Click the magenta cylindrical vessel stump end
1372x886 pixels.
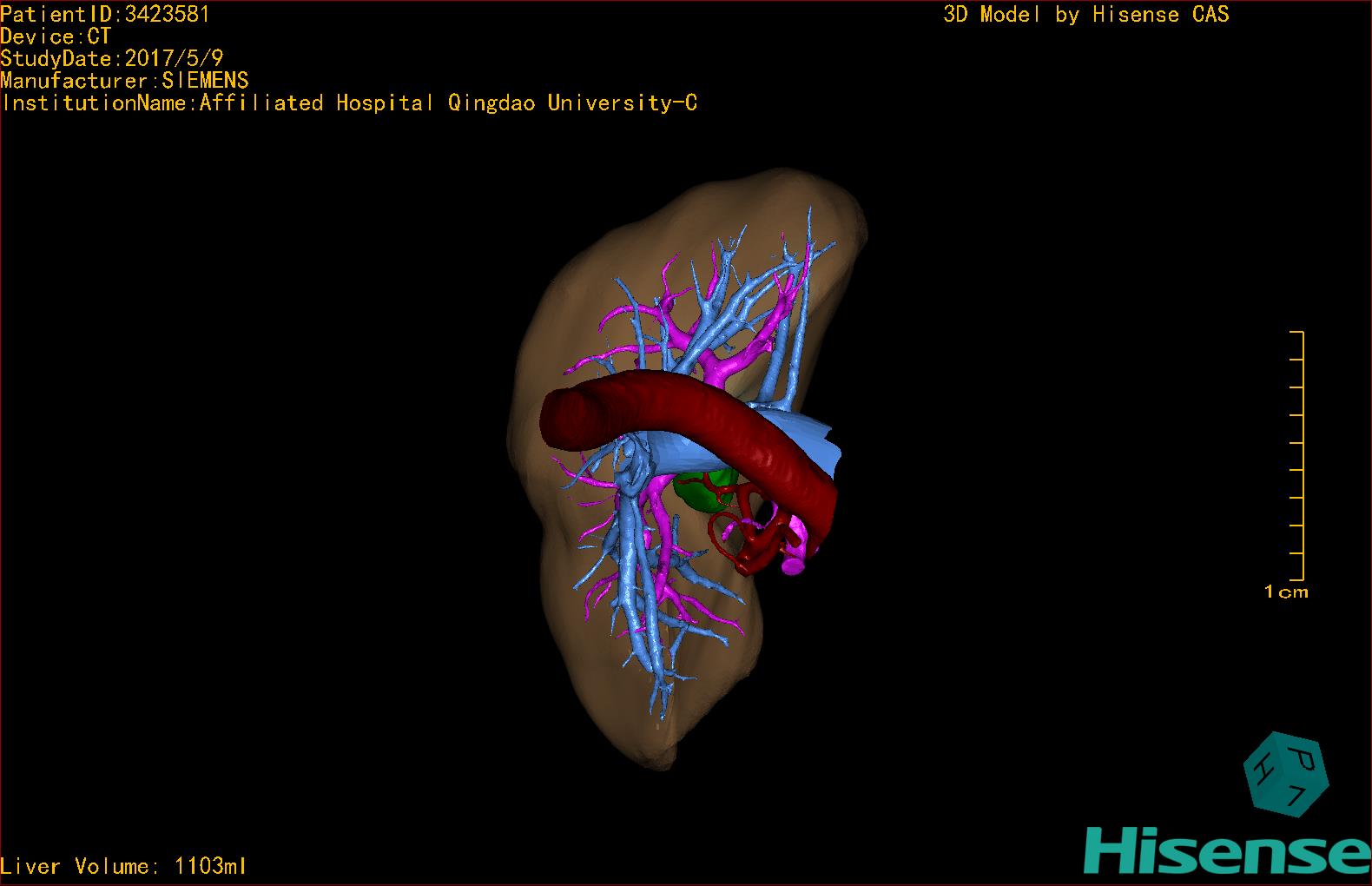(x=792, y=565)
